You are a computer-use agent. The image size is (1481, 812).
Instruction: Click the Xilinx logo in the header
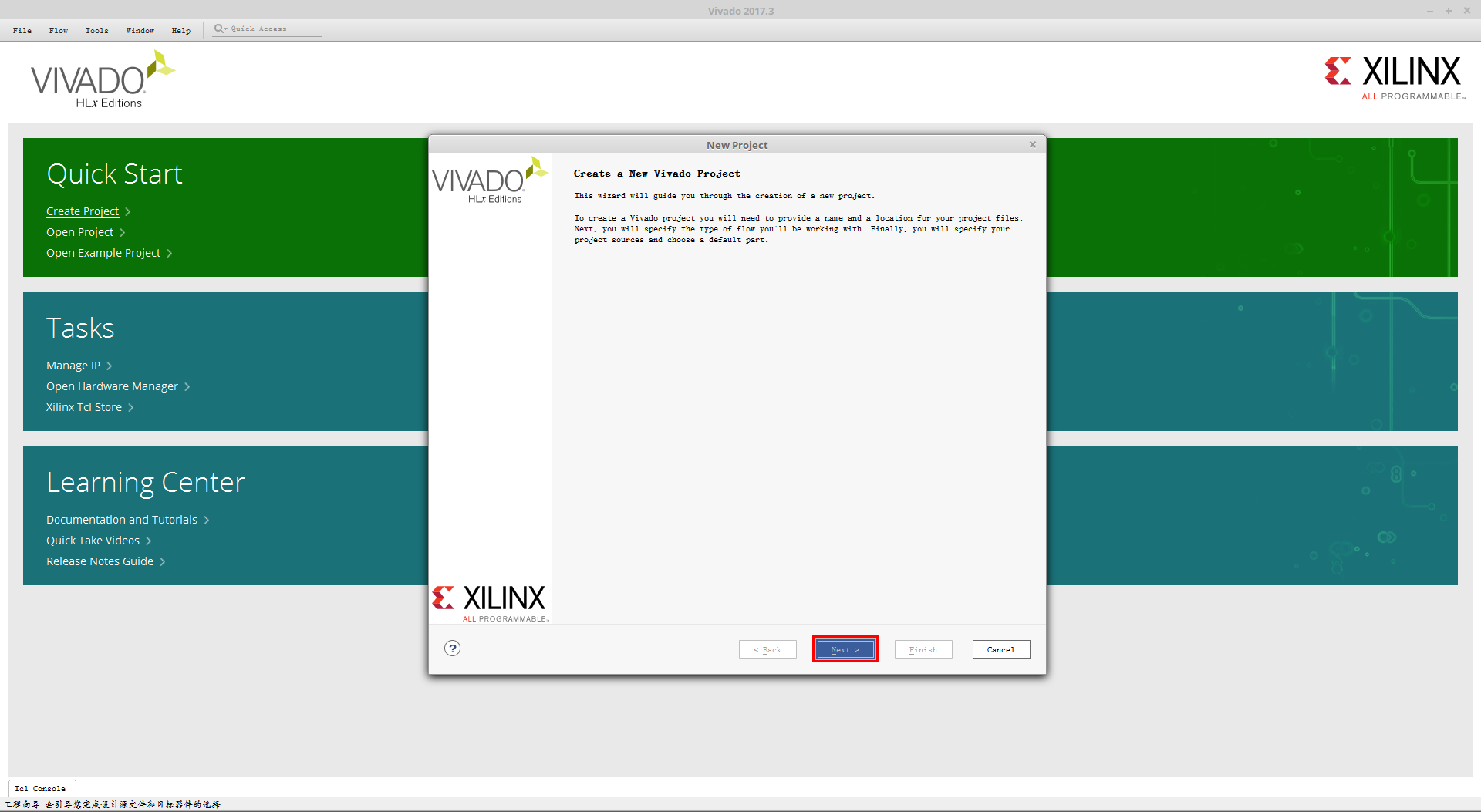click(1395, 78)
